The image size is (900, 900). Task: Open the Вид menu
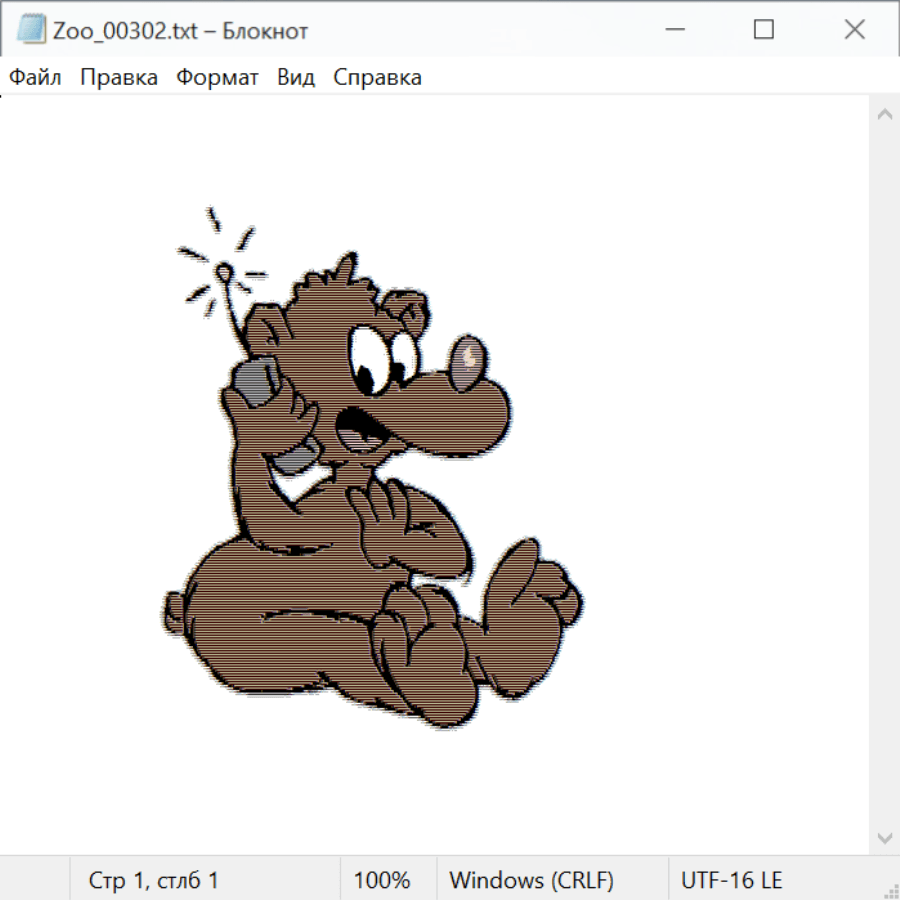(296, 78)
